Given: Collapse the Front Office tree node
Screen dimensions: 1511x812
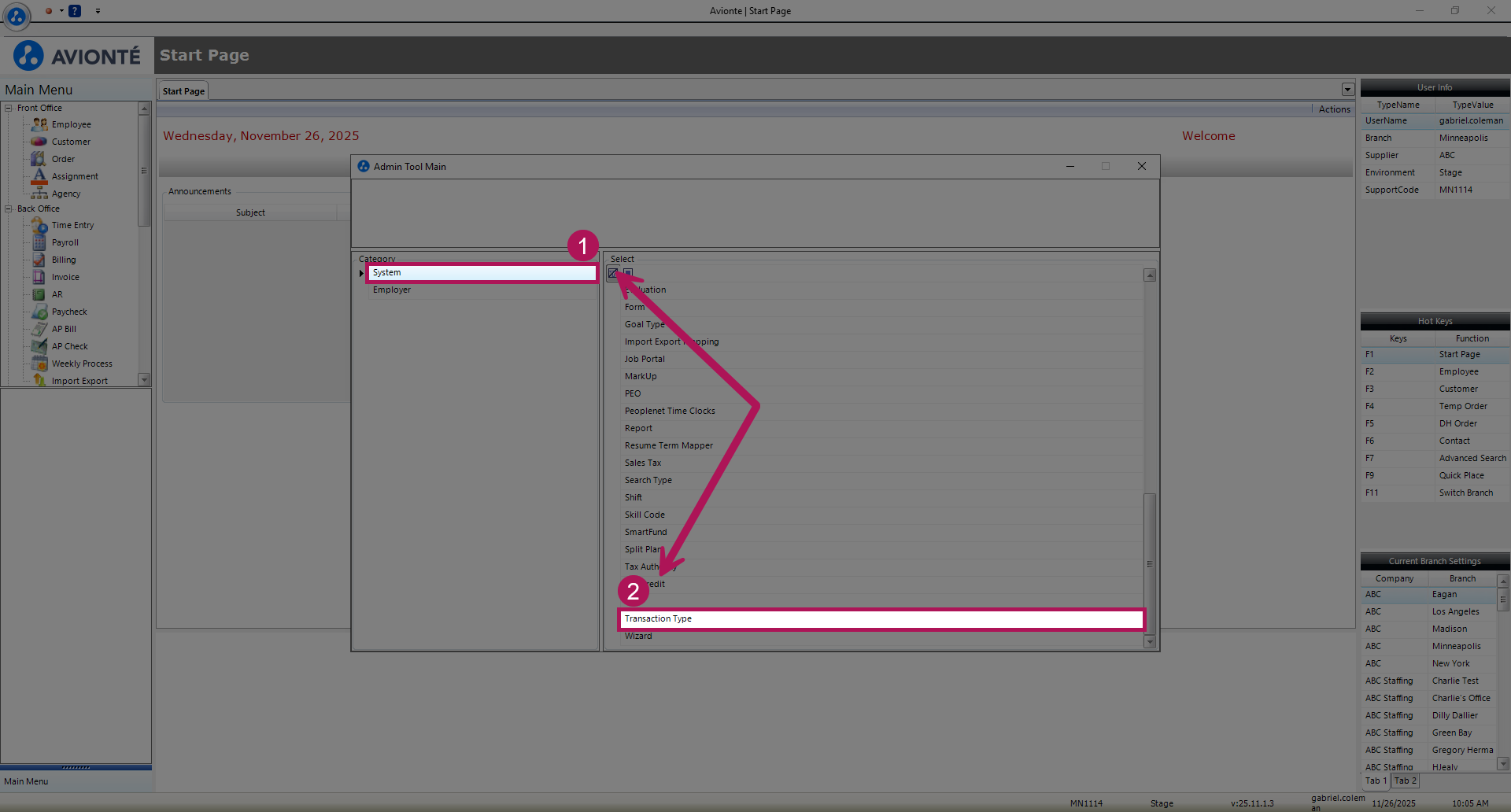Looking at the screenshot, I should 9,108.
